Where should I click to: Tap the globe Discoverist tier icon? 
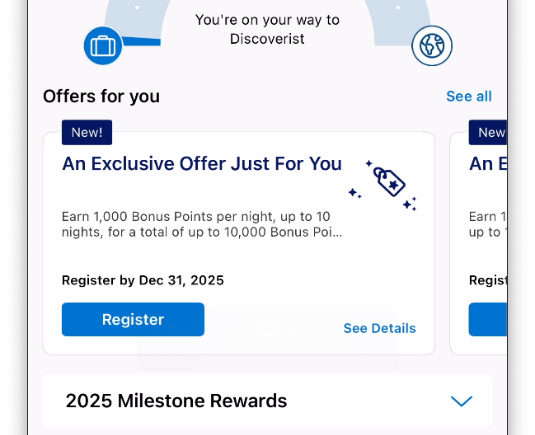(x=432, y=46)
